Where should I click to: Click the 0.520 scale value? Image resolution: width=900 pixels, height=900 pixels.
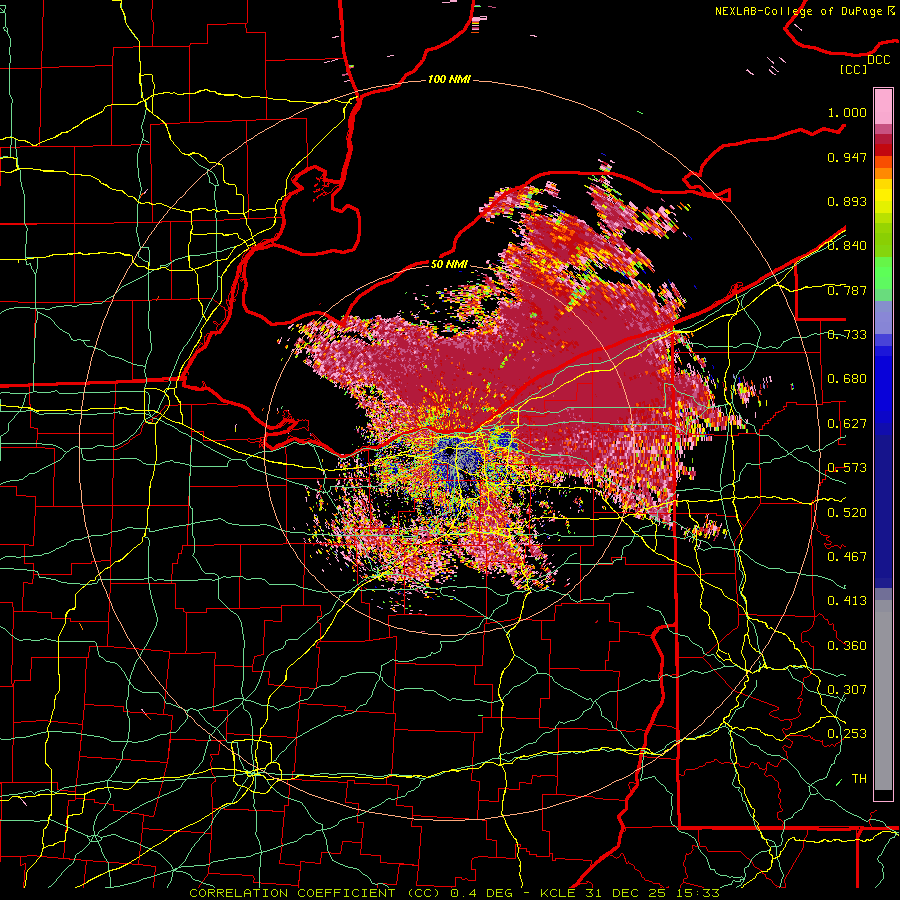tap(847, 513)
